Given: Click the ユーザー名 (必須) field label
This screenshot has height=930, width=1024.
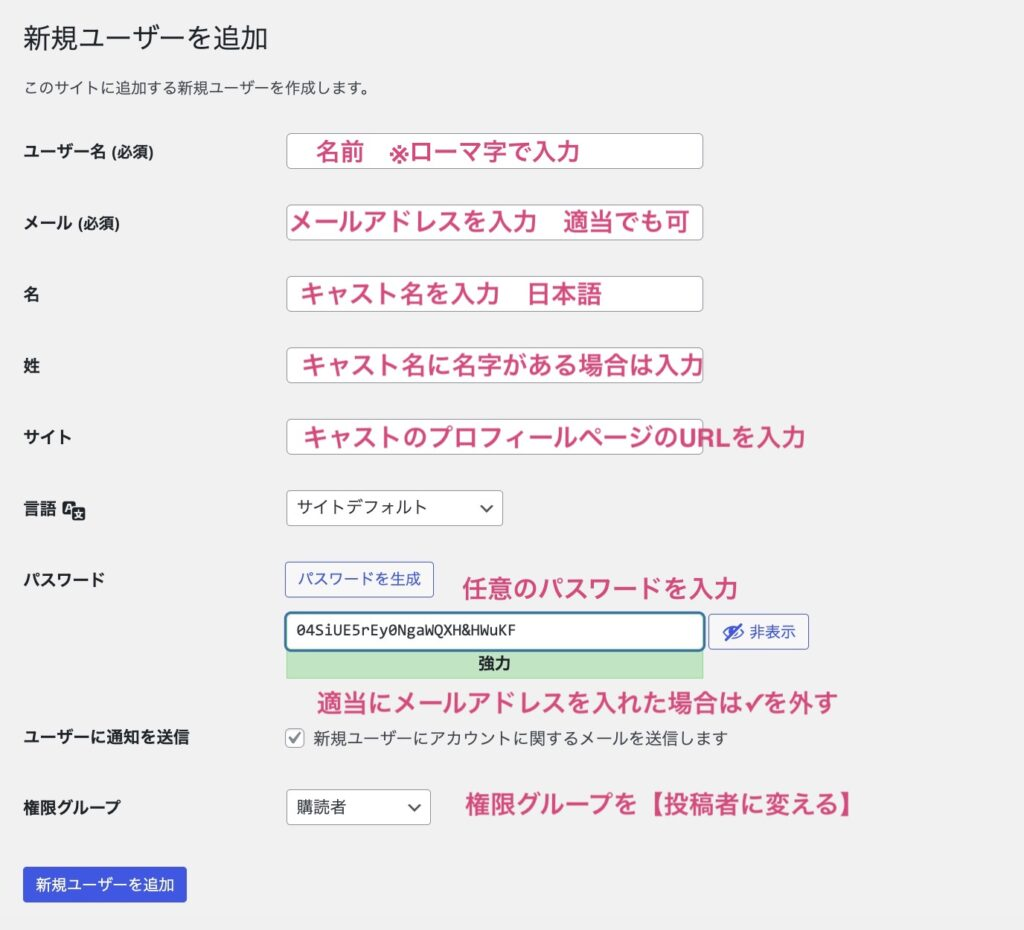Looking at the screenshot, I should (88, 152).
